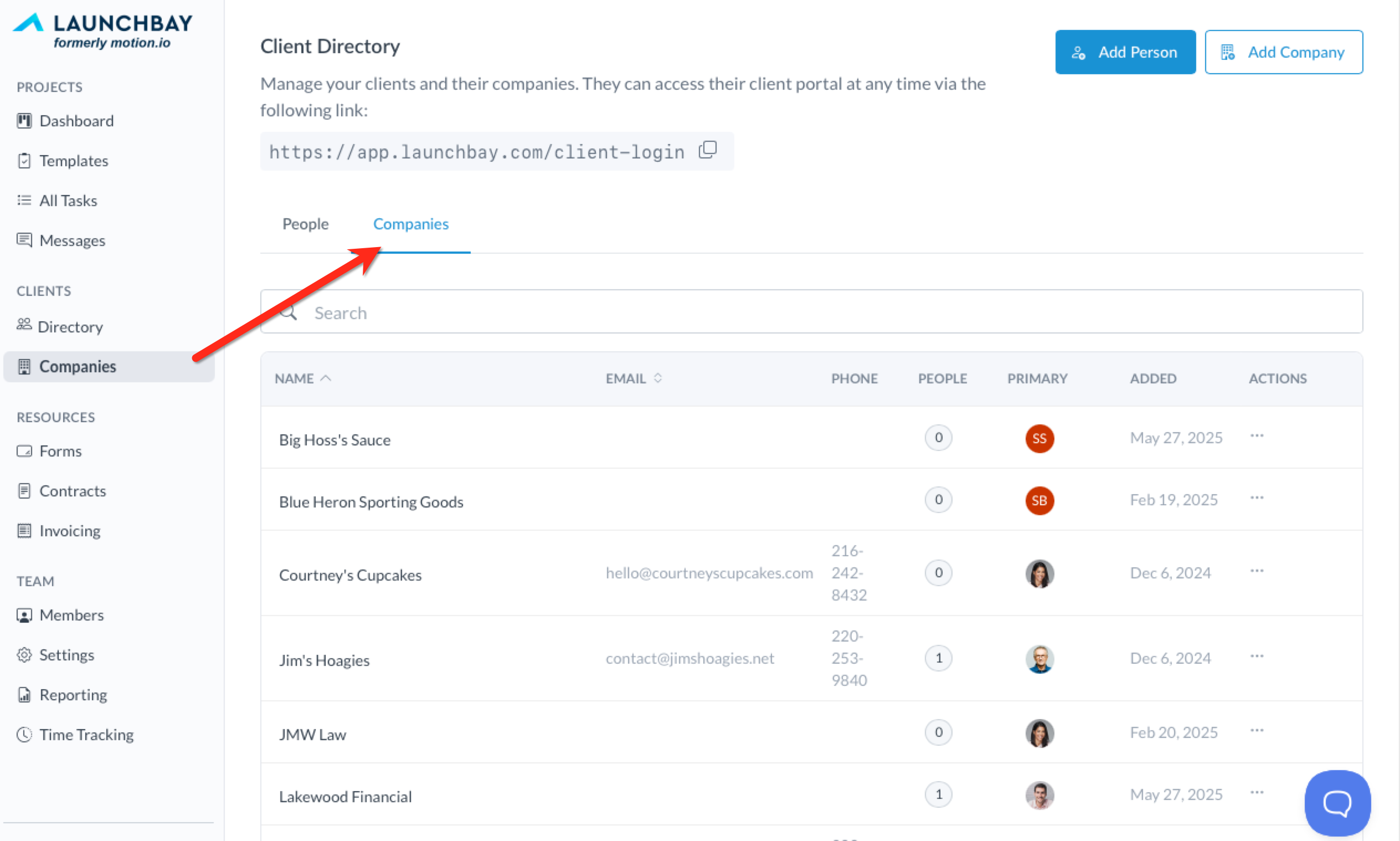Click the Add Person button

click(1125, 52)
